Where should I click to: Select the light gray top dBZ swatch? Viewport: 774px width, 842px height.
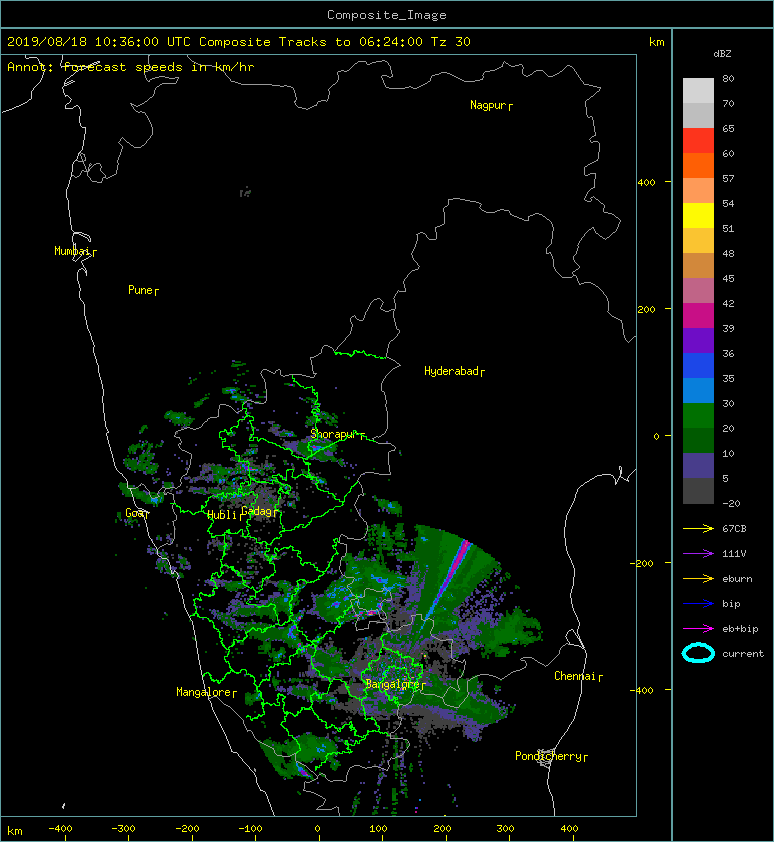tap(698, 91)
